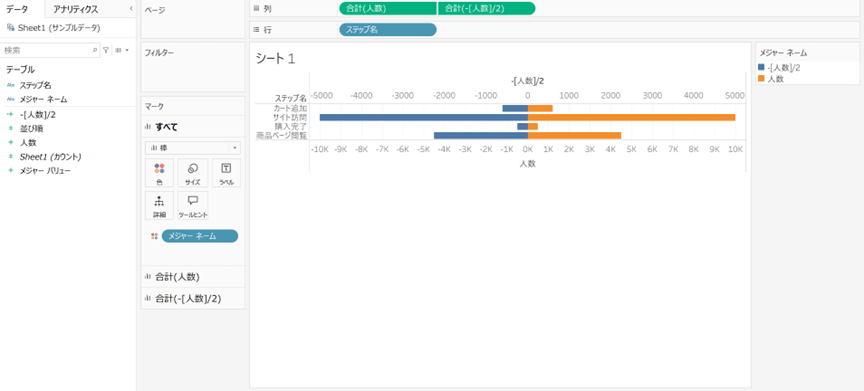The height and width of the screenshot is (391, 864).
Task: Select the ステップ名 field in data pane
Action: [36, 85]
